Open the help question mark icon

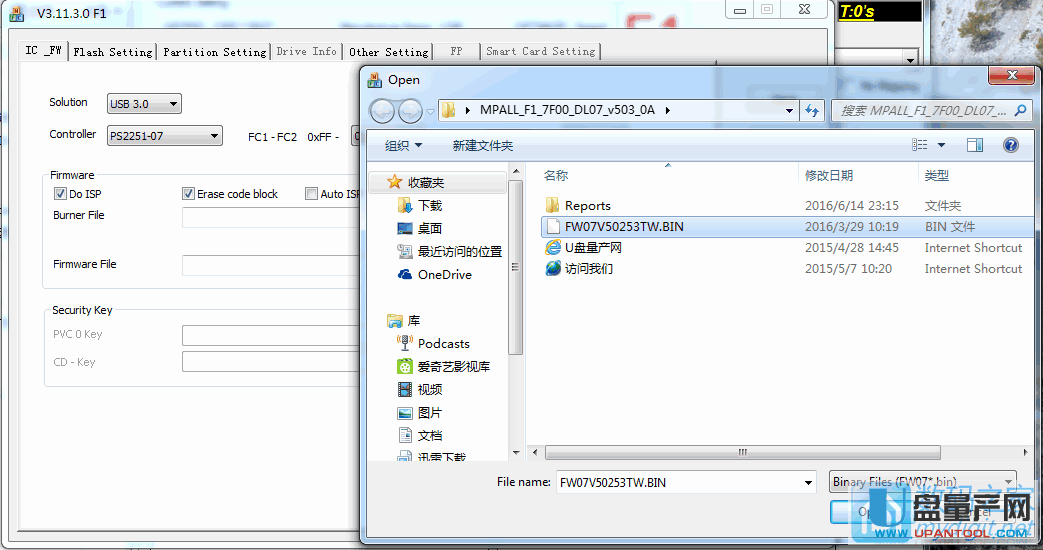pos(1010,145)
